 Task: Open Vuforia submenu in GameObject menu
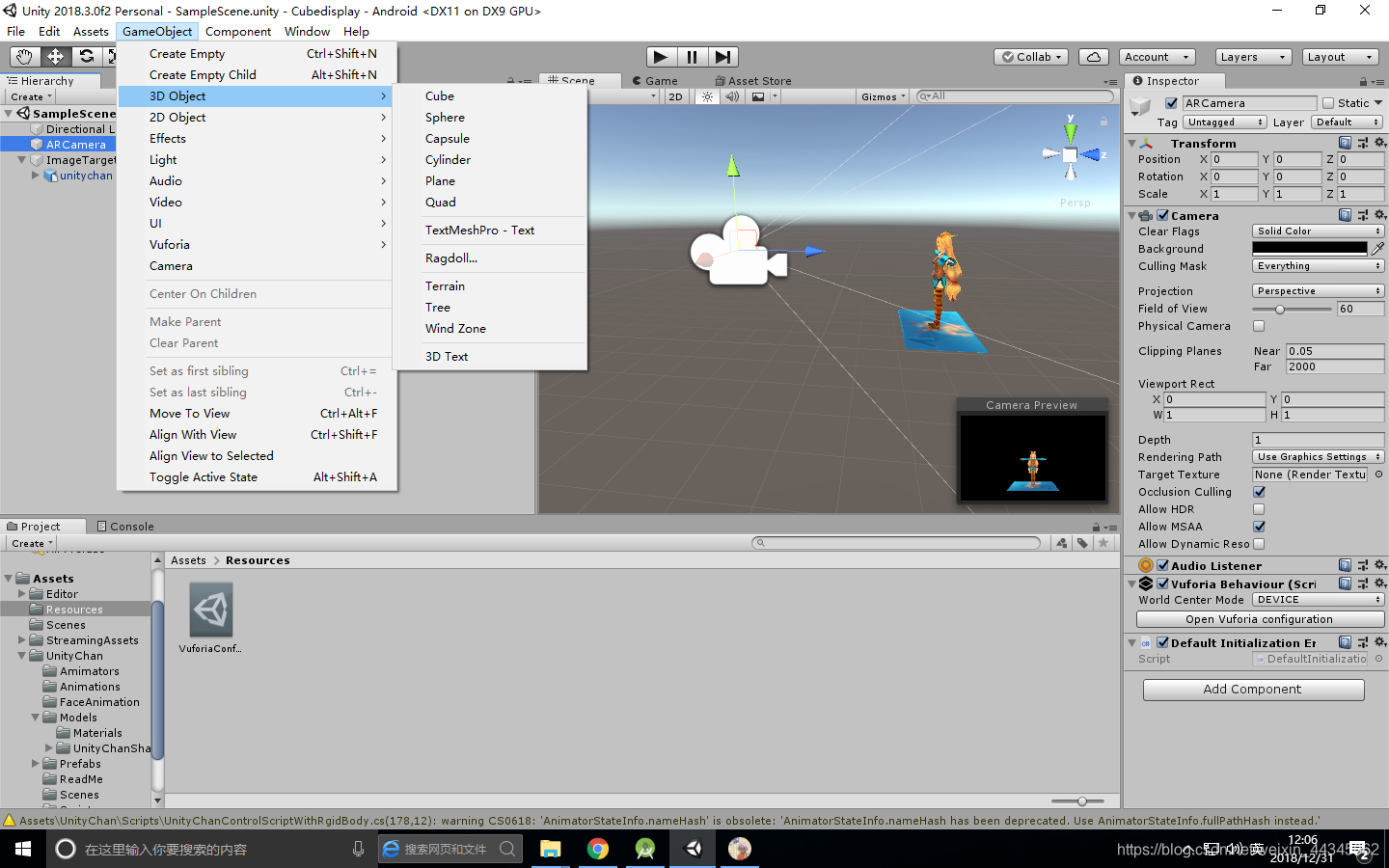[x=255, y=245]
